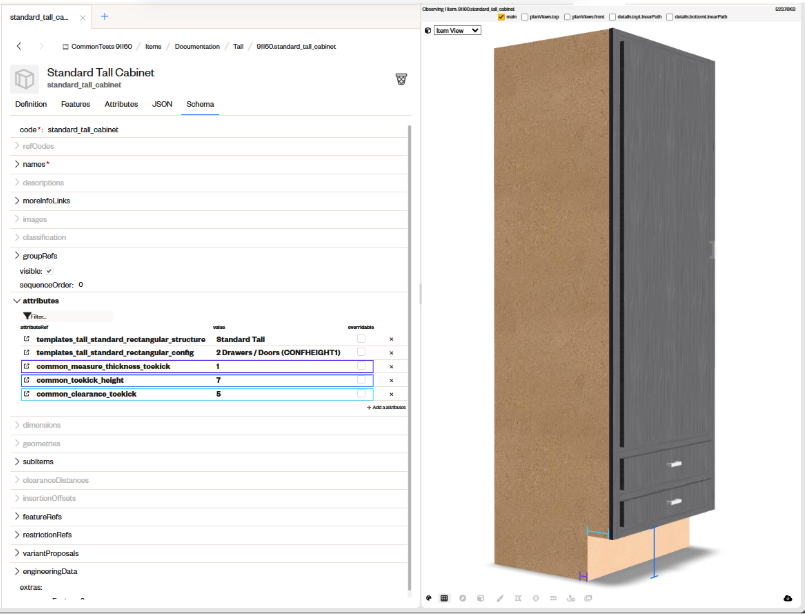The width and height of the screenshot is (805, 614).
Task: Open templates_tall_standard_rectangular_structure external link icon
Action: [27, 339]
